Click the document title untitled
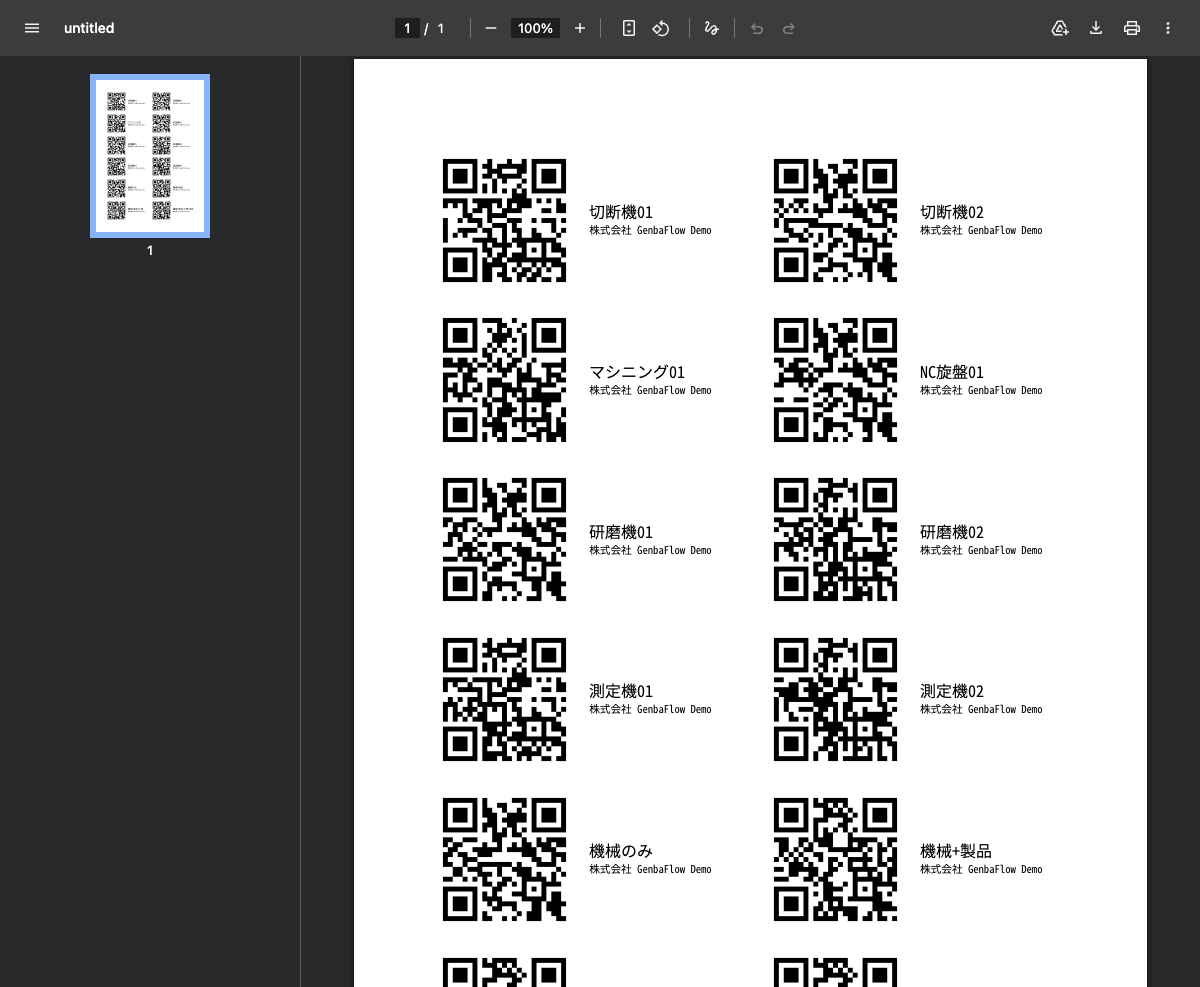Viewport: 1200px width, 987px height. pos(89,28)
